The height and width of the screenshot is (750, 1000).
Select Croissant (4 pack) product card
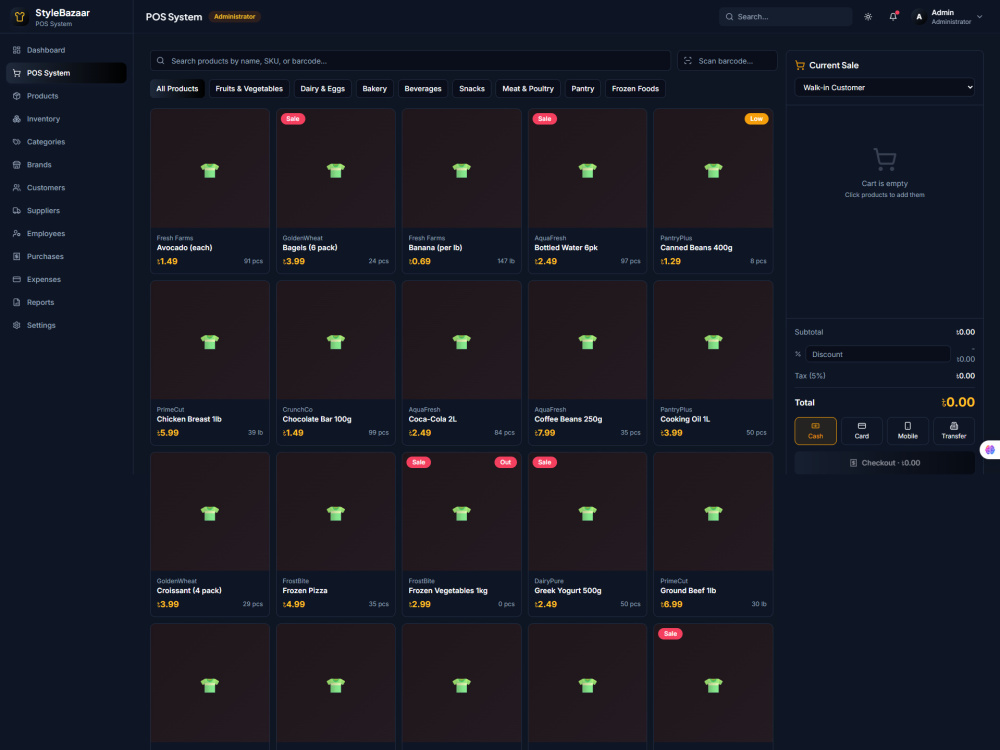pyautogui.click(x=210, y=534)
